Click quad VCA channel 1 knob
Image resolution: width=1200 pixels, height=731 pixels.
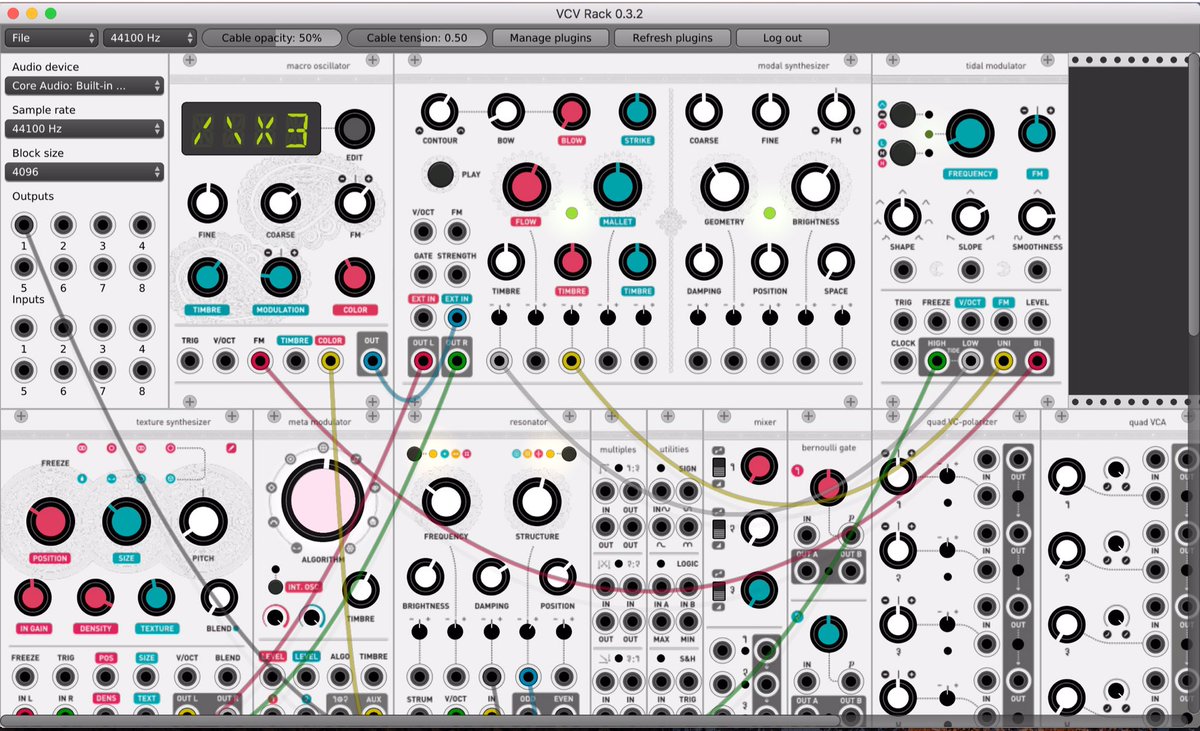coord(1066,478)
